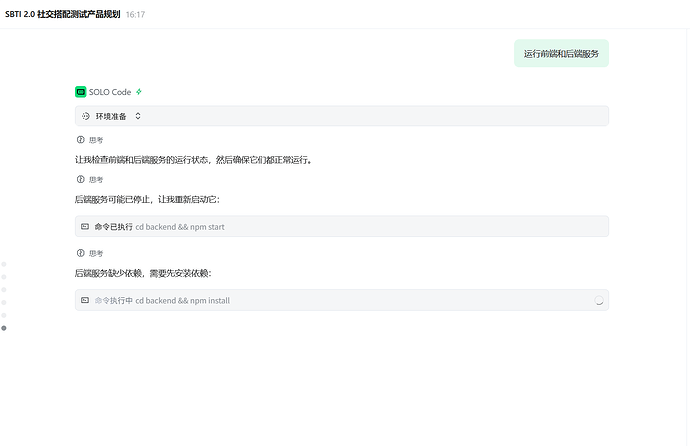Viewport: 690px width, 446px height.
Task: Click the 思考 icon above 后端服务缺少依赖
Action: [x=81, y=253]
